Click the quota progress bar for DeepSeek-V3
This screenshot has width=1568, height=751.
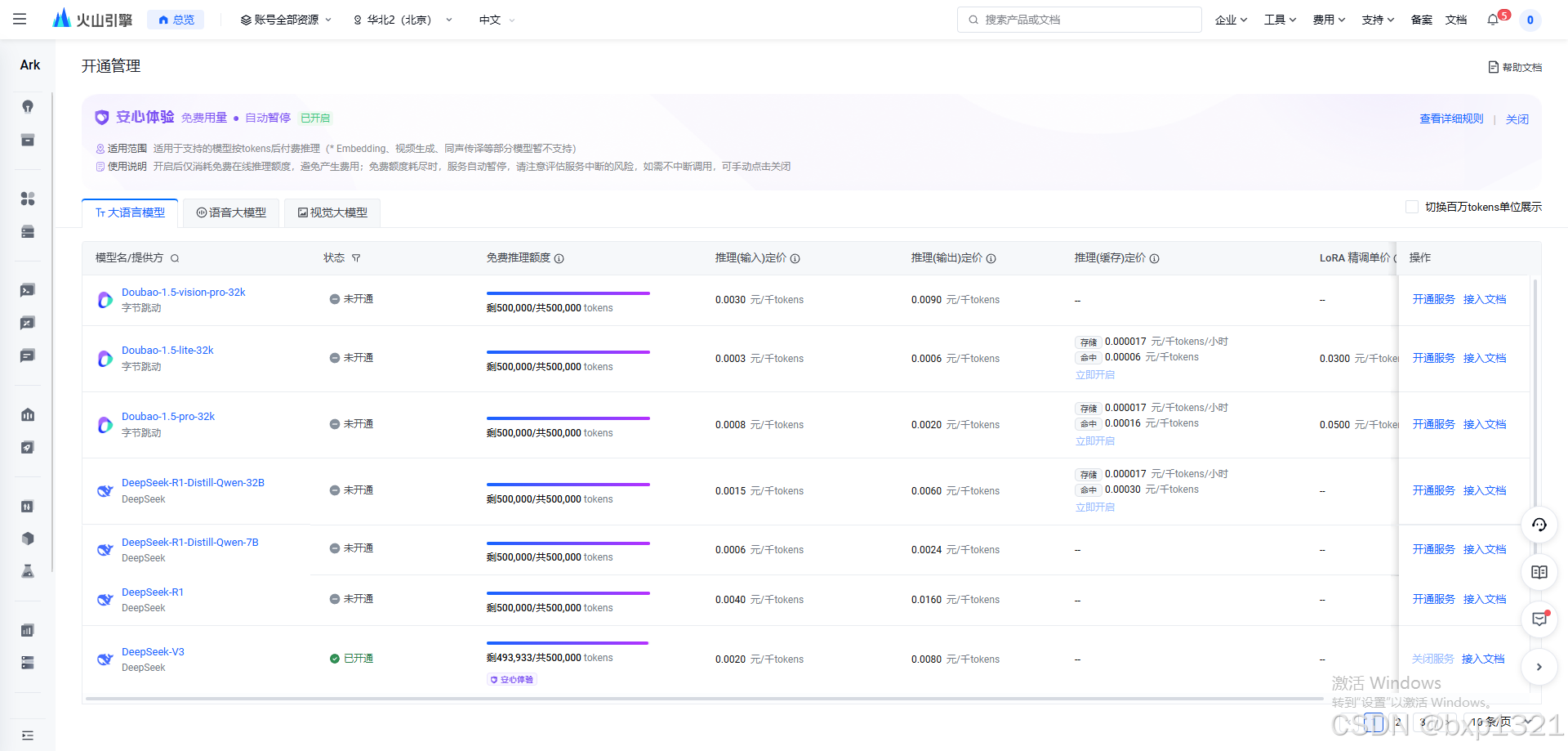[568, 643]
